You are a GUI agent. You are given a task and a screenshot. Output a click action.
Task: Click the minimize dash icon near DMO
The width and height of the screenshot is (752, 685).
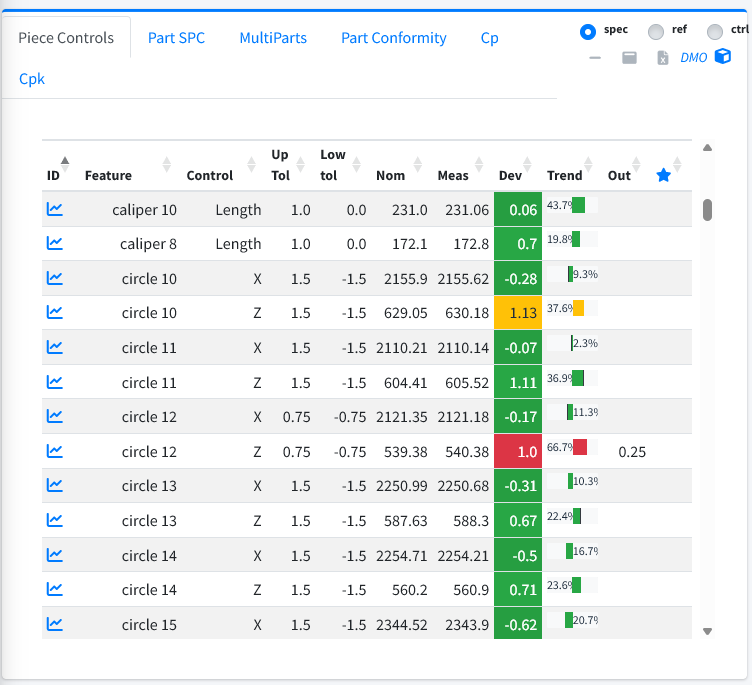pos(595,58)
